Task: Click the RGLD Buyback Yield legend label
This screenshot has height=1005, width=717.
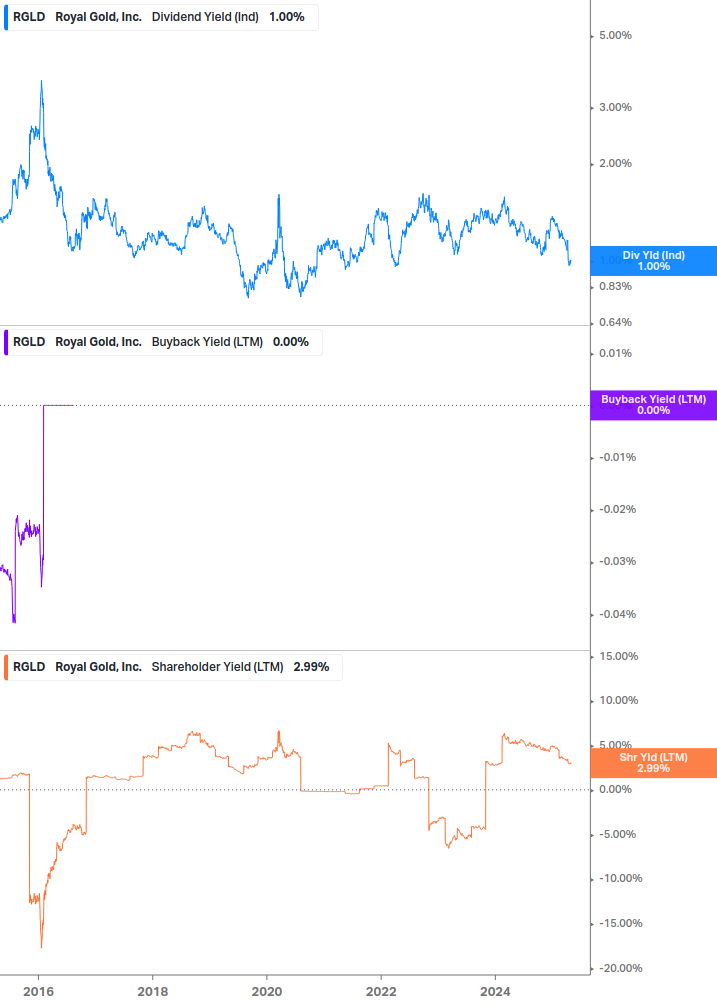Action: coord(161,342)
